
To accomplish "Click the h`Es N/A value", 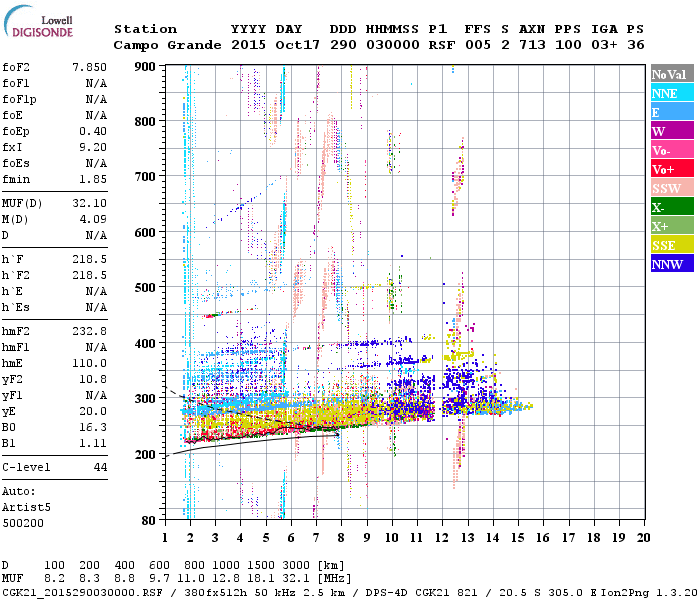I will coord(96,308).
